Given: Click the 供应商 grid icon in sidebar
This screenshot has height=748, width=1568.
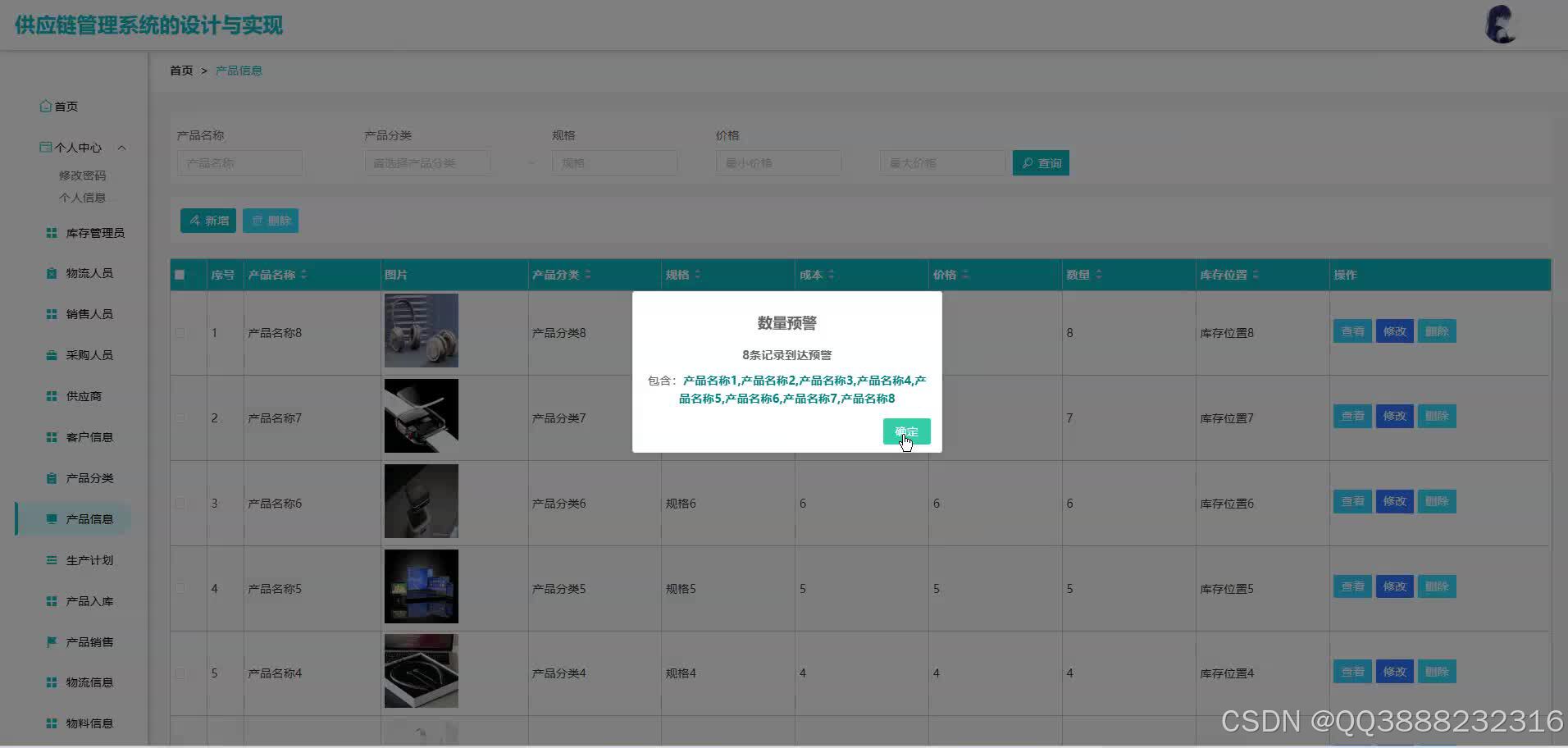Looking at the screenshot, I should tap(52, 396).
